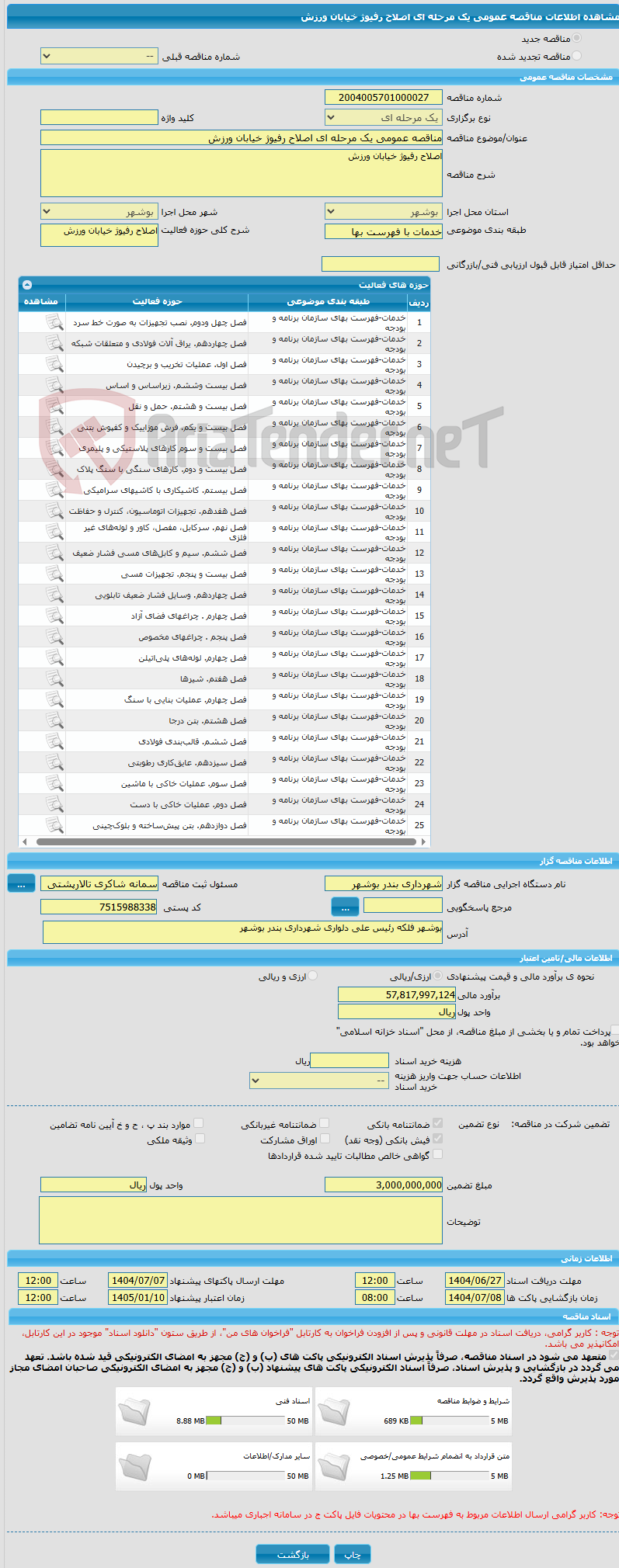Toggle وثیقه ملکی checkbox
Image resolution: width=619 pixels, height=1568 pixels.
click(x=200, y=1139)
